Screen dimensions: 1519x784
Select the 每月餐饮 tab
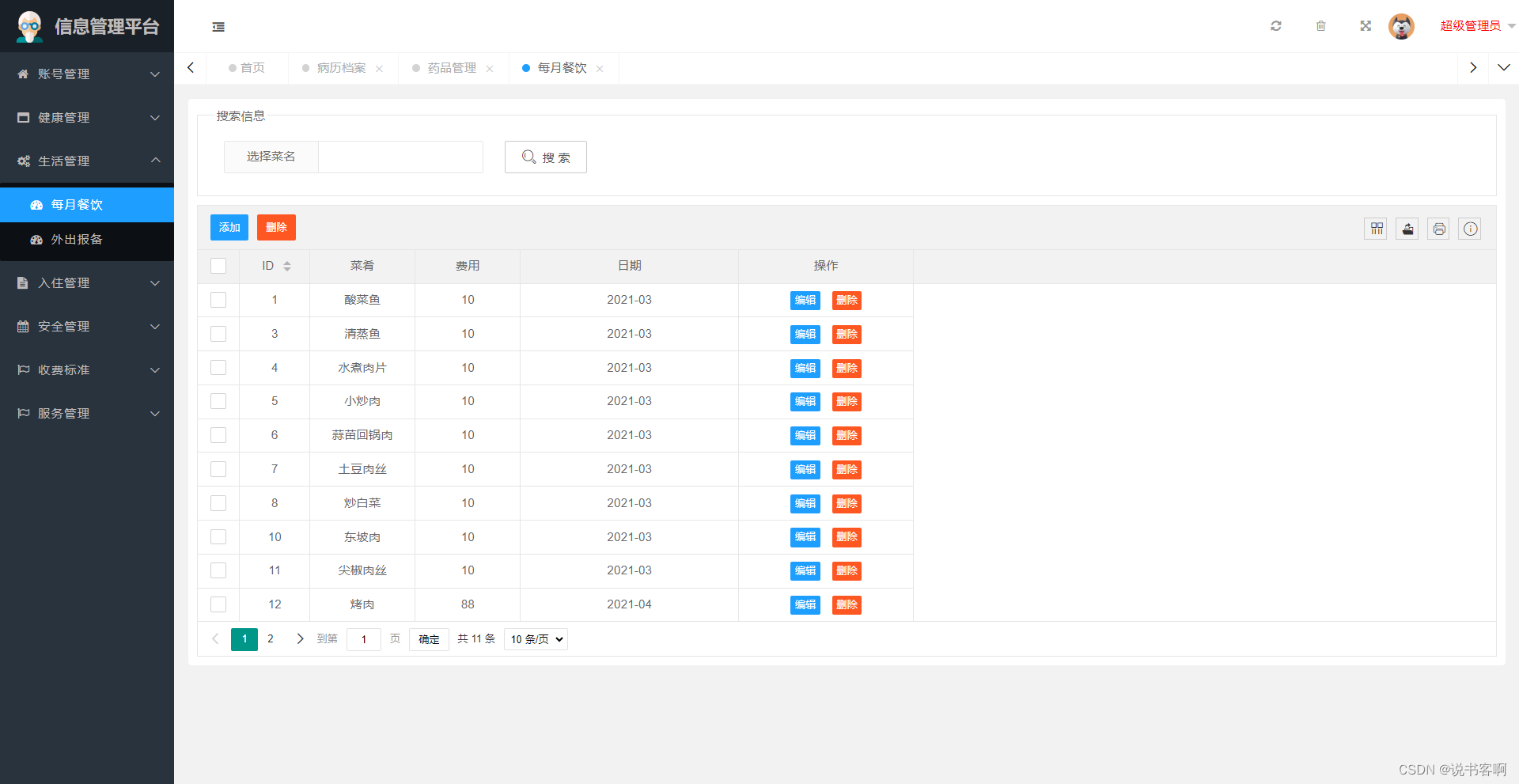click(562, 68)
